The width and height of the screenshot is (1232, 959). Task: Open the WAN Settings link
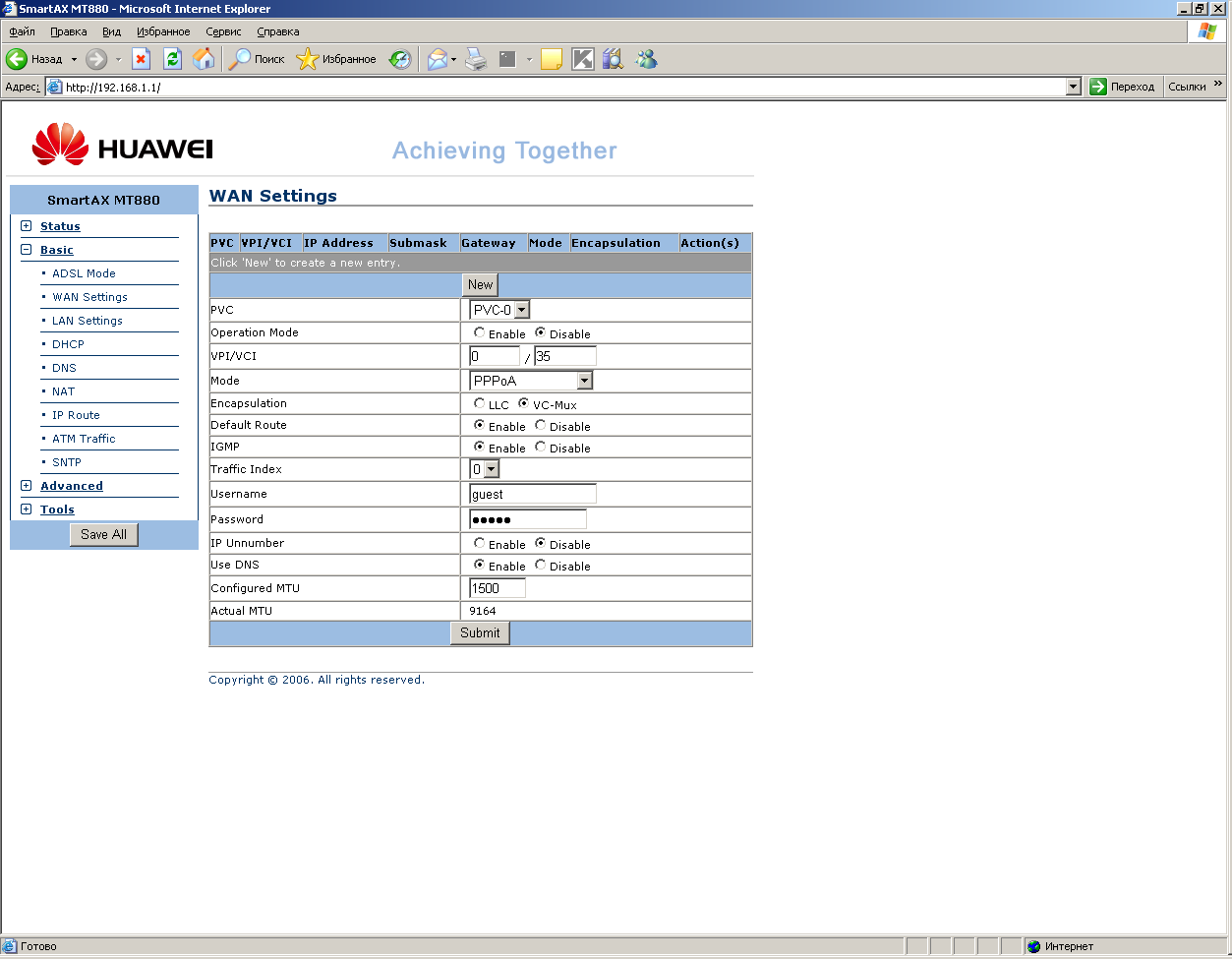89,297
